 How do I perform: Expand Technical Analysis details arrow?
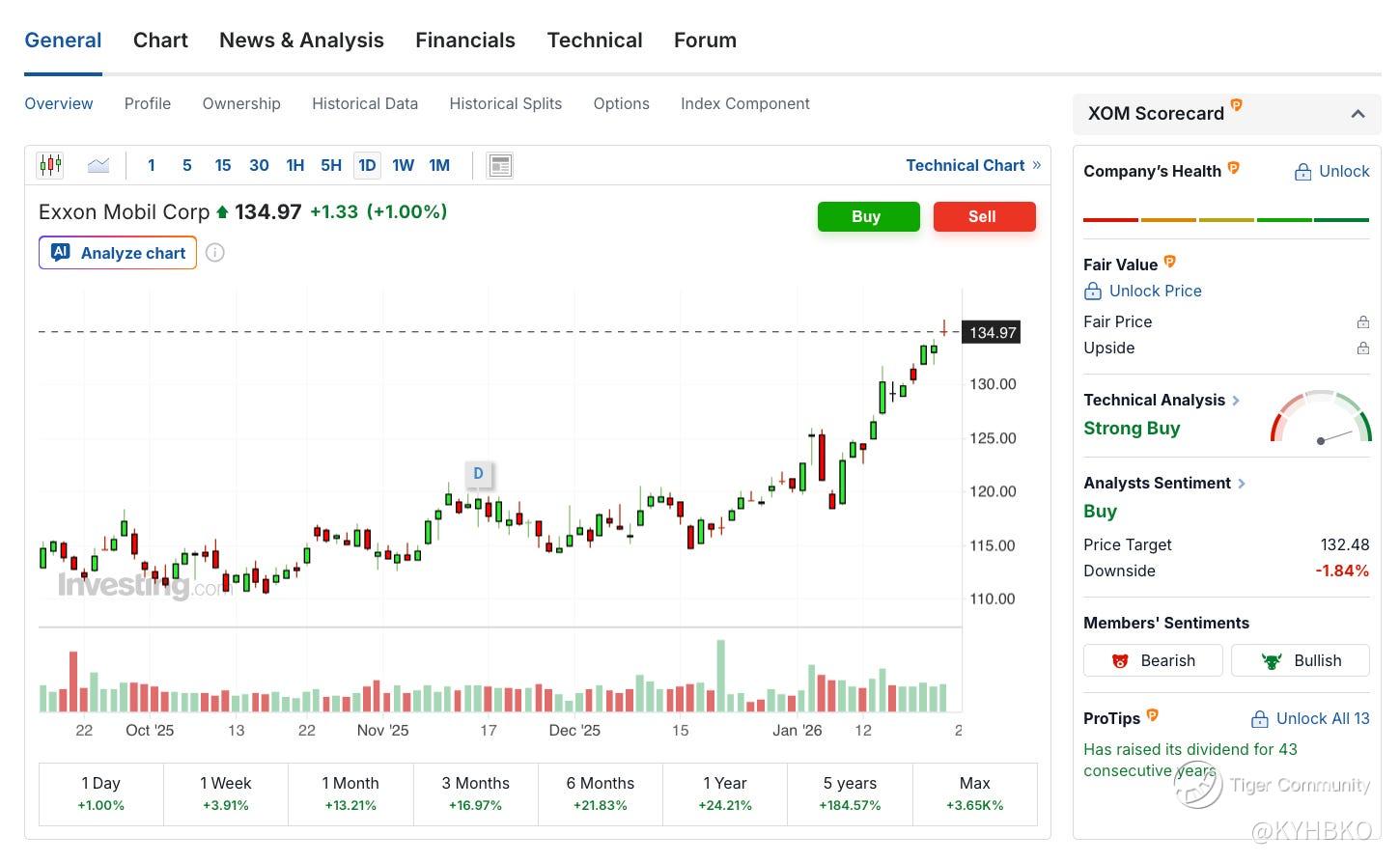tap(1236, 400)
